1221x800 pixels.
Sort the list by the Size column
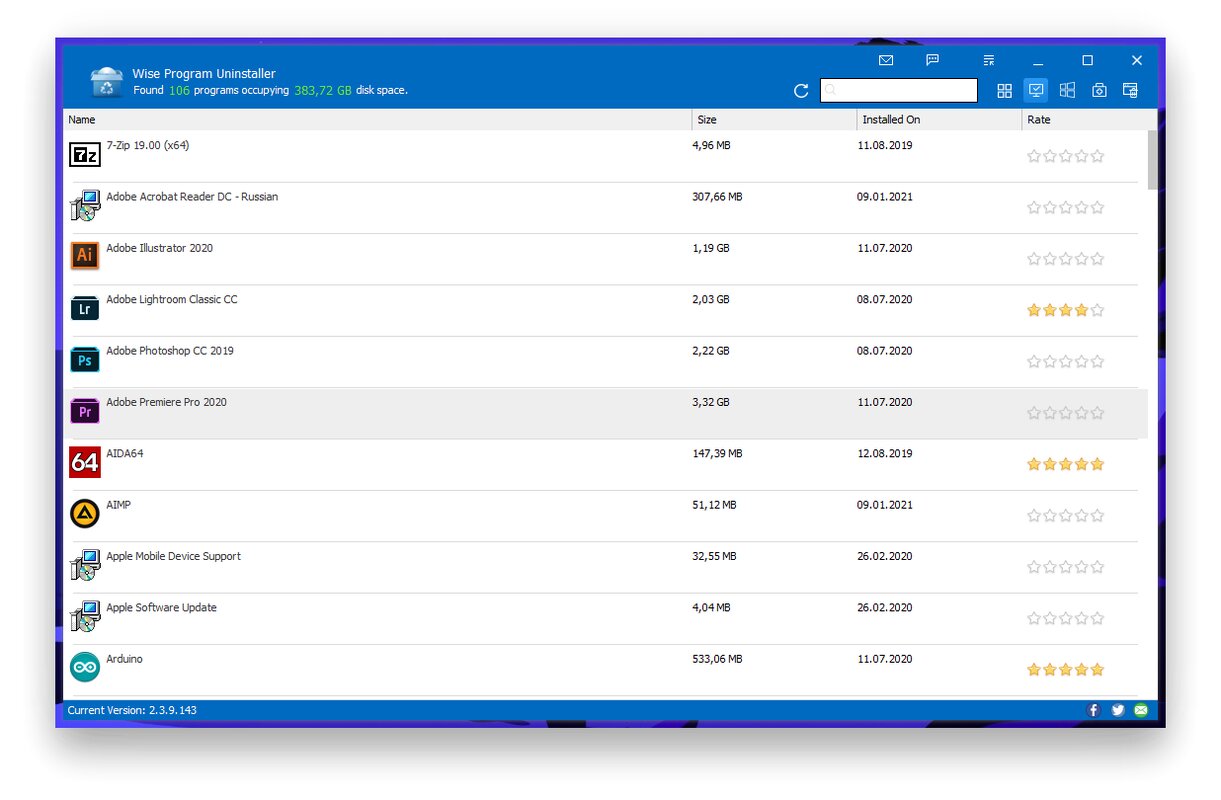775,120
